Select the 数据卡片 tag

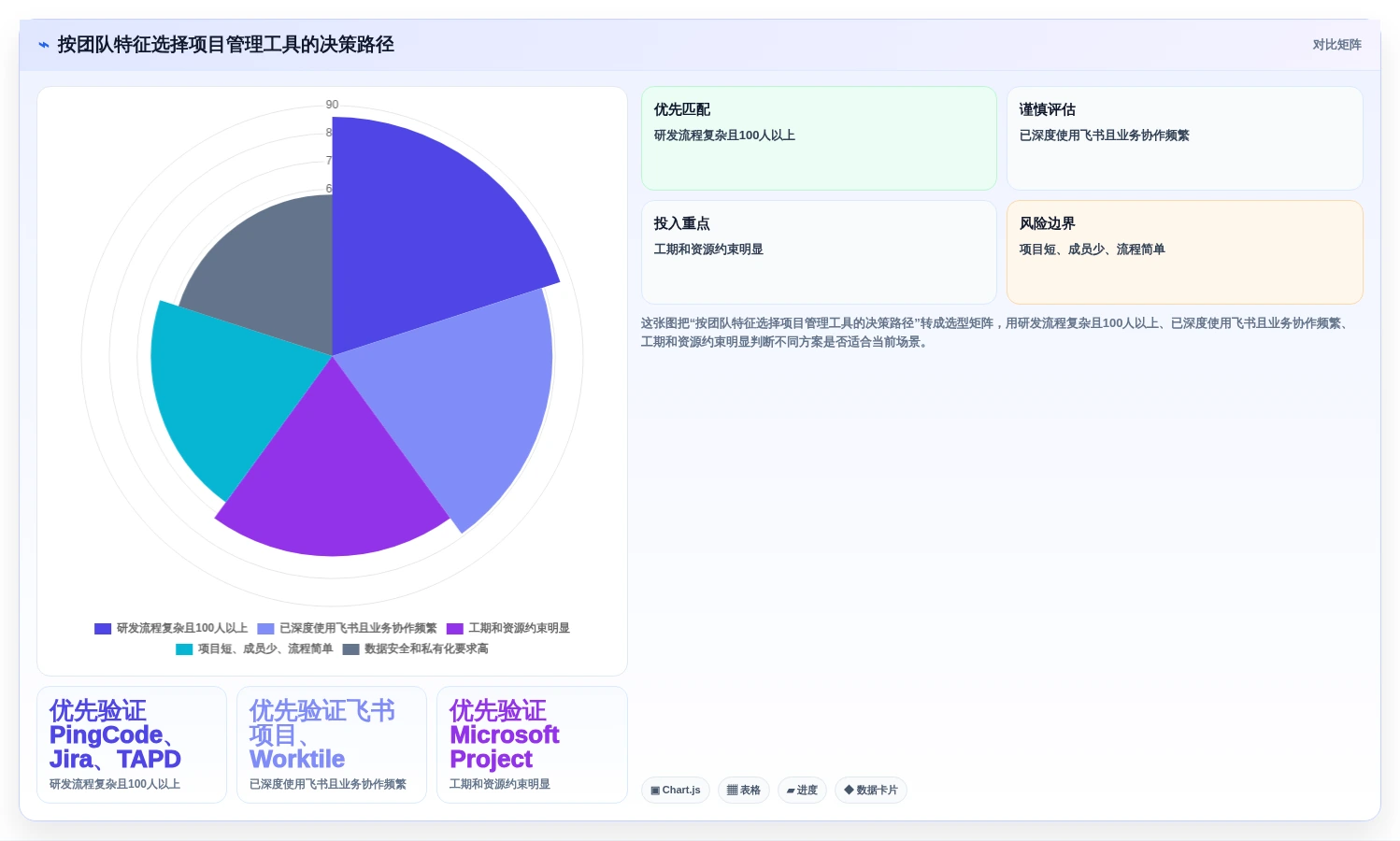click(x=871, y=791)
